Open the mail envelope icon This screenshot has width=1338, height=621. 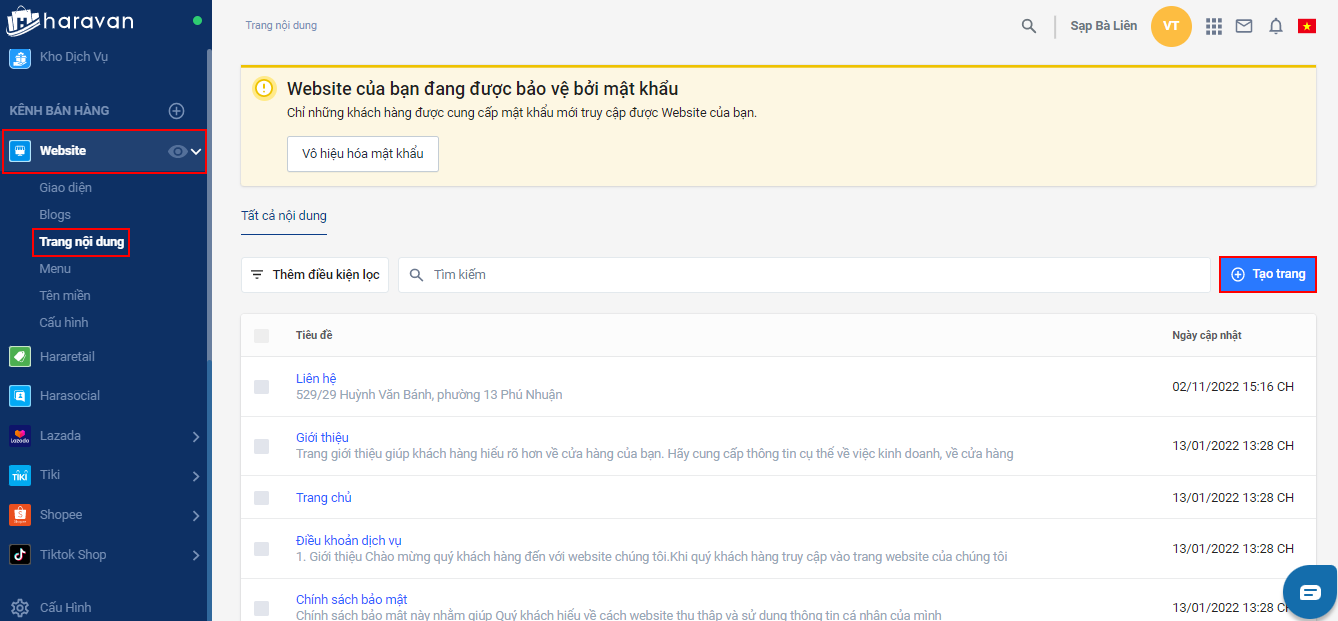1244,26
